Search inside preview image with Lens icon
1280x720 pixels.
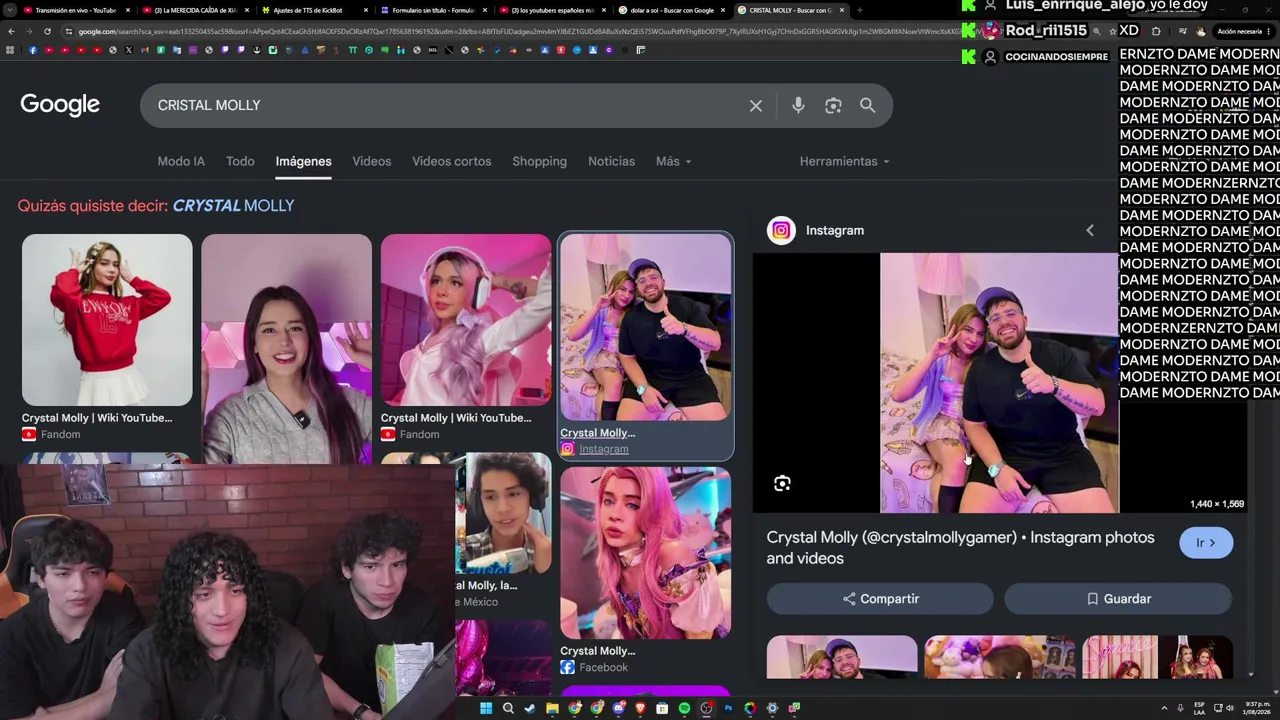782,484
